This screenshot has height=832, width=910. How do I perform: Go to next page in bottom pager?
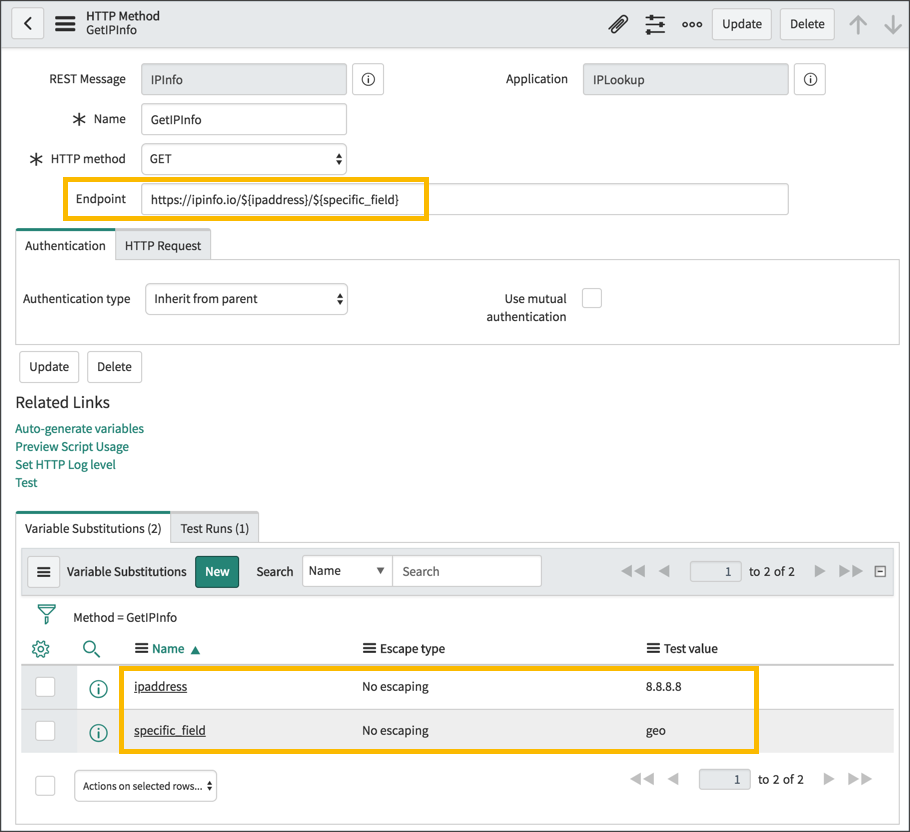click(x=829, y=779)
